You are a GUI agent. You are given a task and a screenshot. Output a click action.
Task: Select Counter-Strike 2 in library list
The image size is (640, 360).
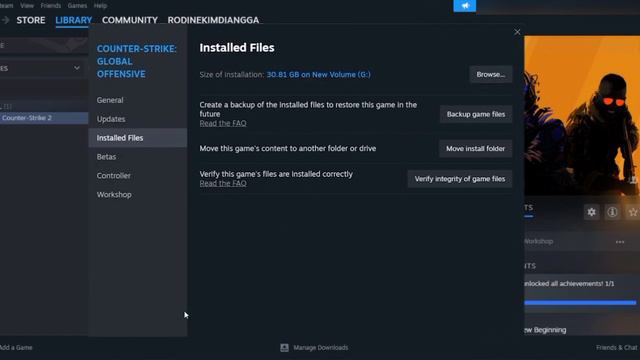click(x=44, y=118)
